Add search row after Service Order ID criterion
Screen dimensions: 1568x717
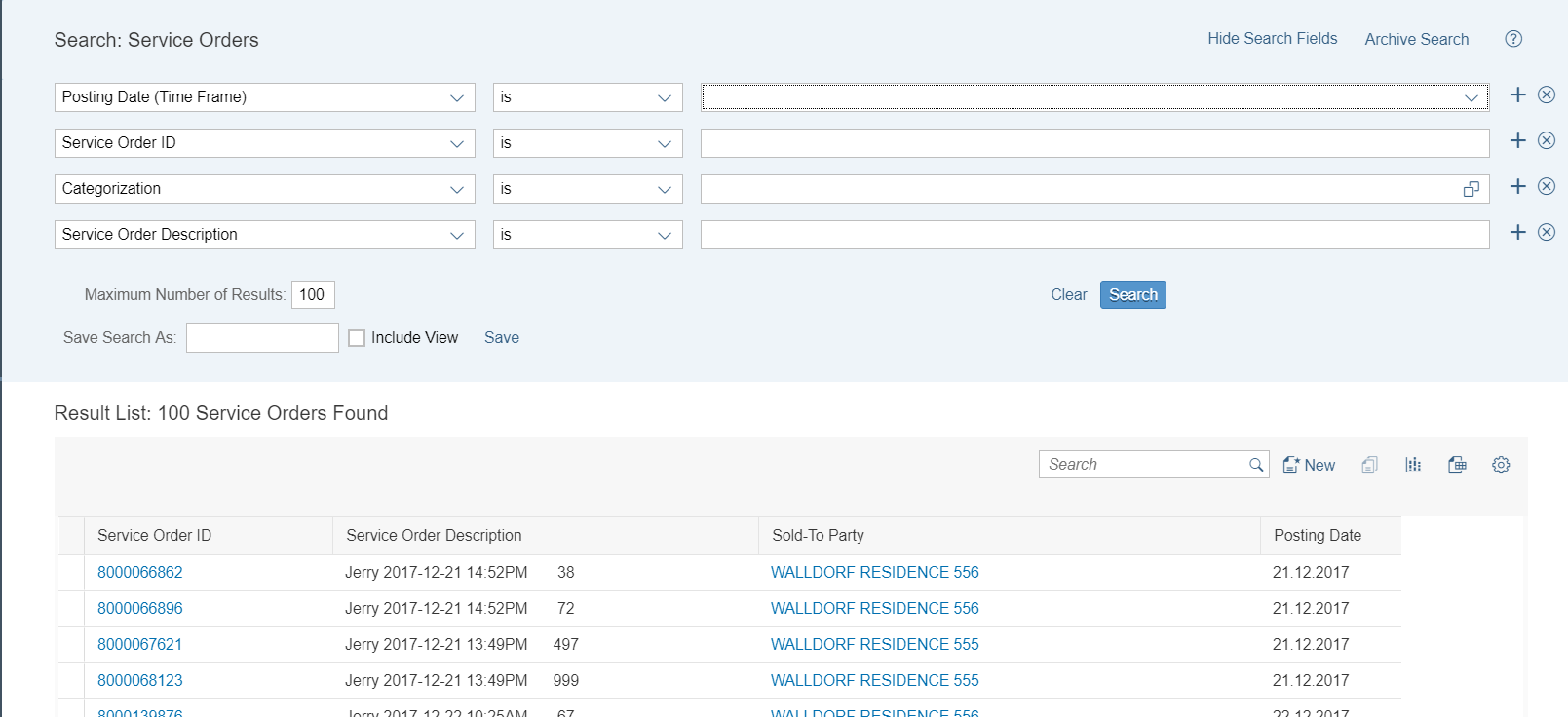point(1517,140)
